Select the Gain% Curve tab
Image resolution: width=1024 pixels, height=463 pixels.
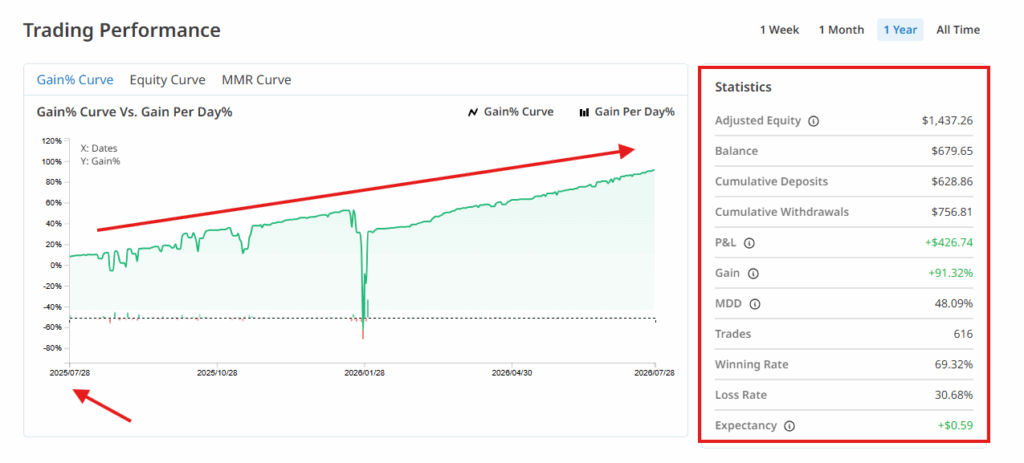coord(75,80)
